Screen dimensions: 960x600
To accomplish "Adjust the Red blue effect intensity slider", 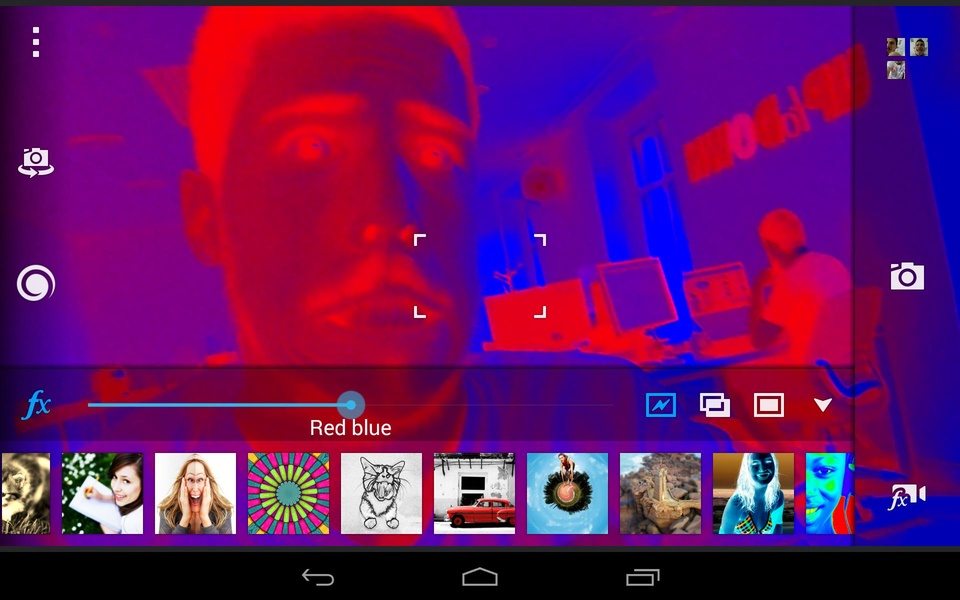I will (350, 405).
